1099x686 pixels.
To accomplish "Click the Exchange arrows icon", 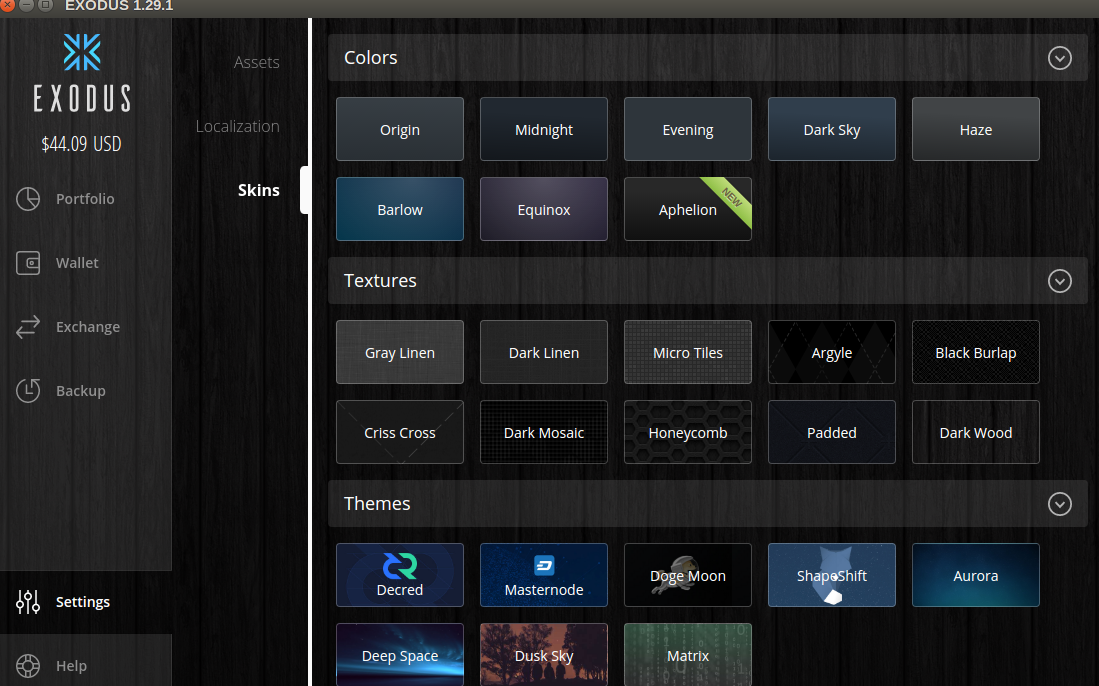I will point(28,327).
